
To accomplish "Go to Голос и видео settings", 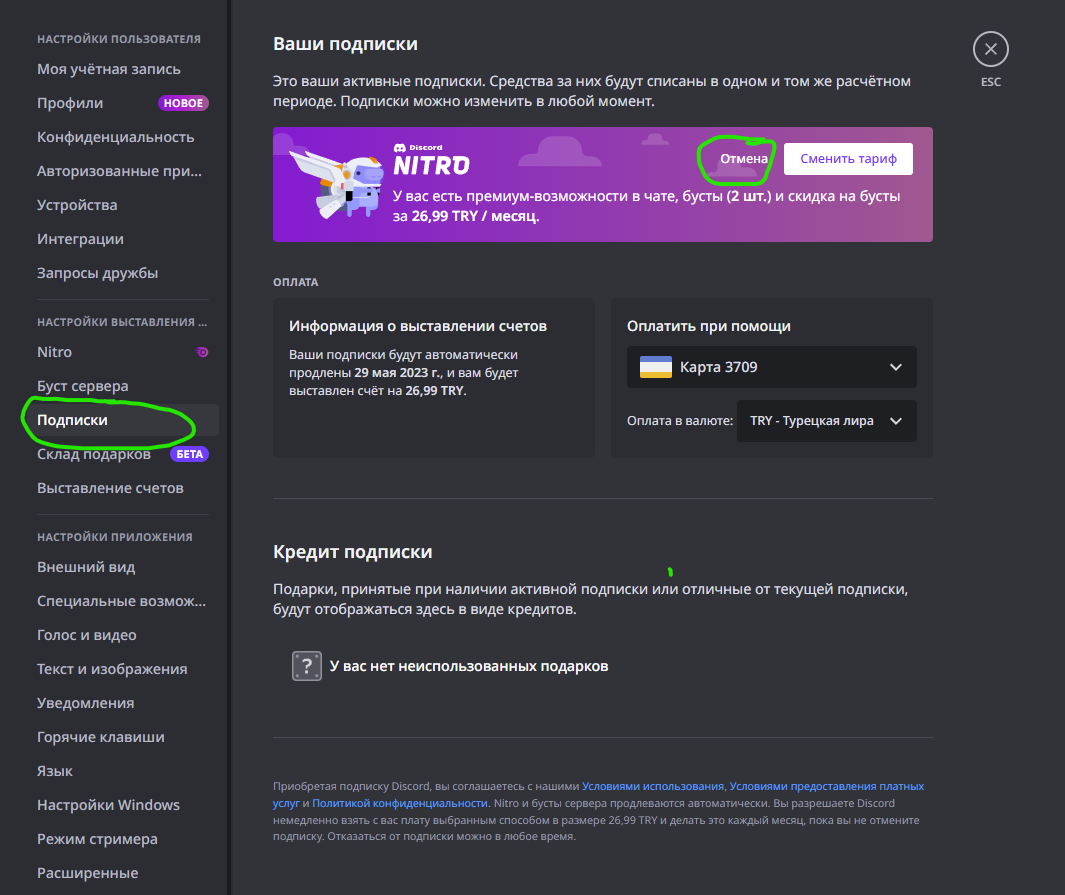I will coord(86,635).
